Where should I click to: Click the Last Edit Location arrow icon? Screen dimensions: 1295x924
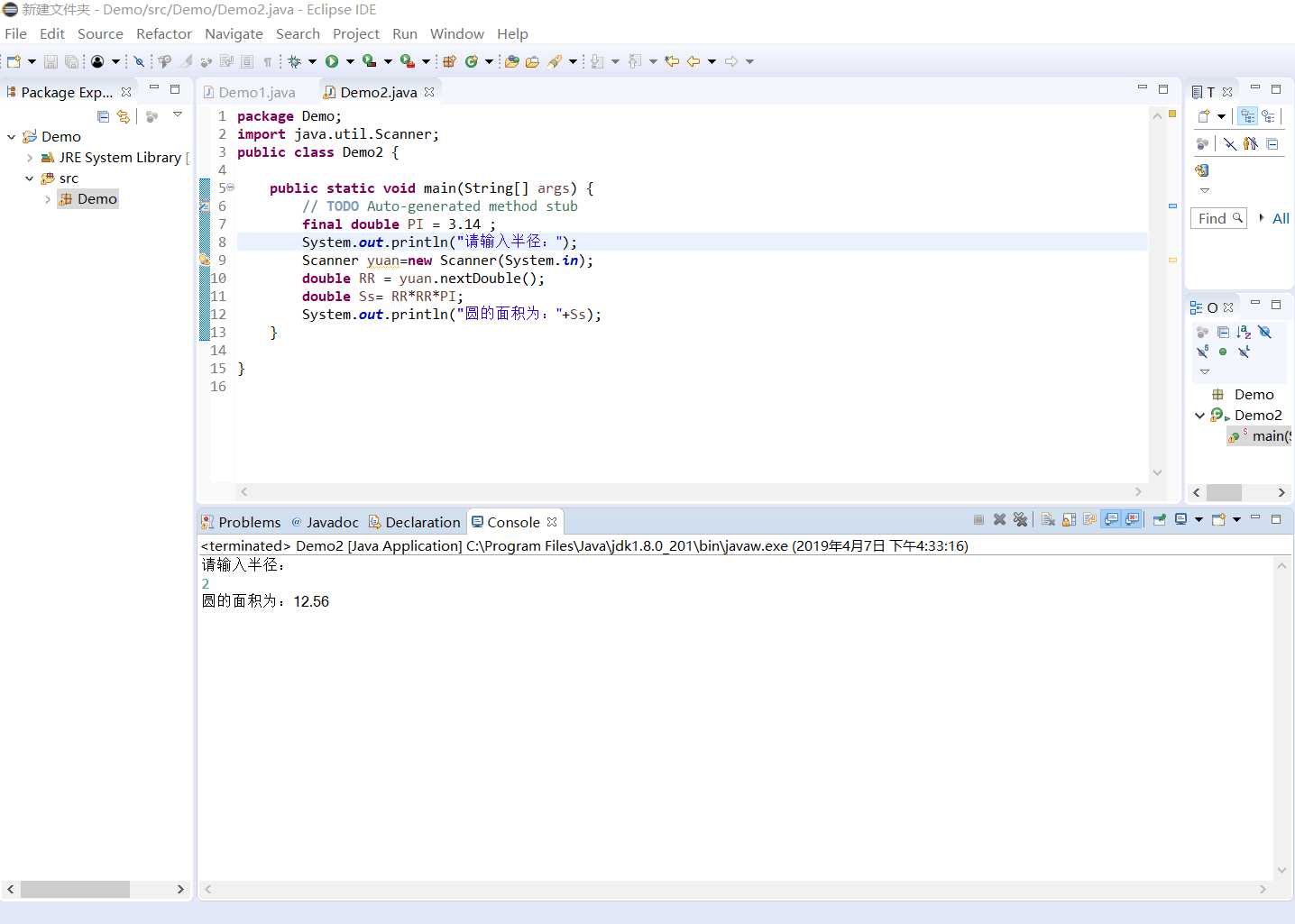(x=672, y=61)
